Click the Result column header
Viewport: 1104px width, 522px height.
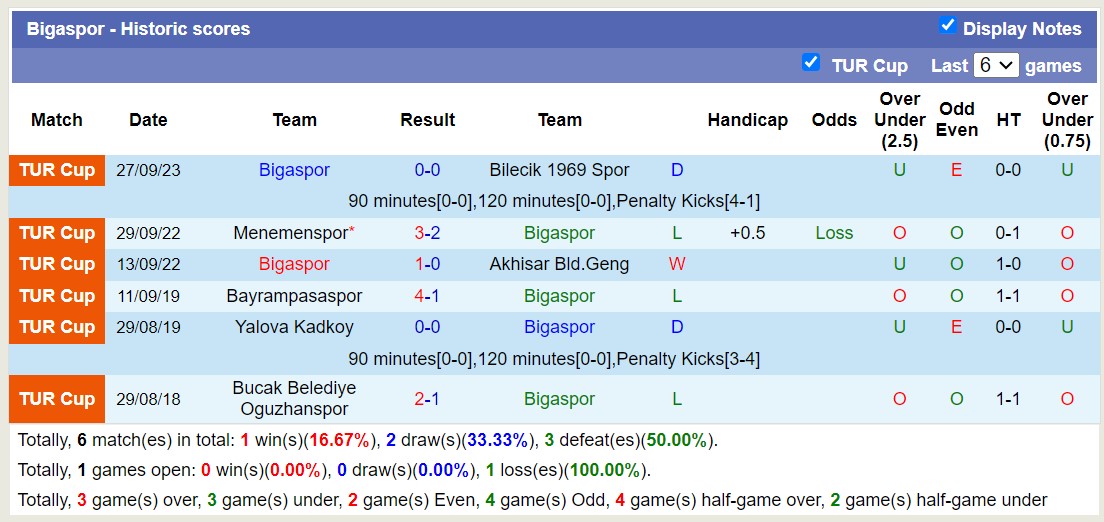(427, 120)
